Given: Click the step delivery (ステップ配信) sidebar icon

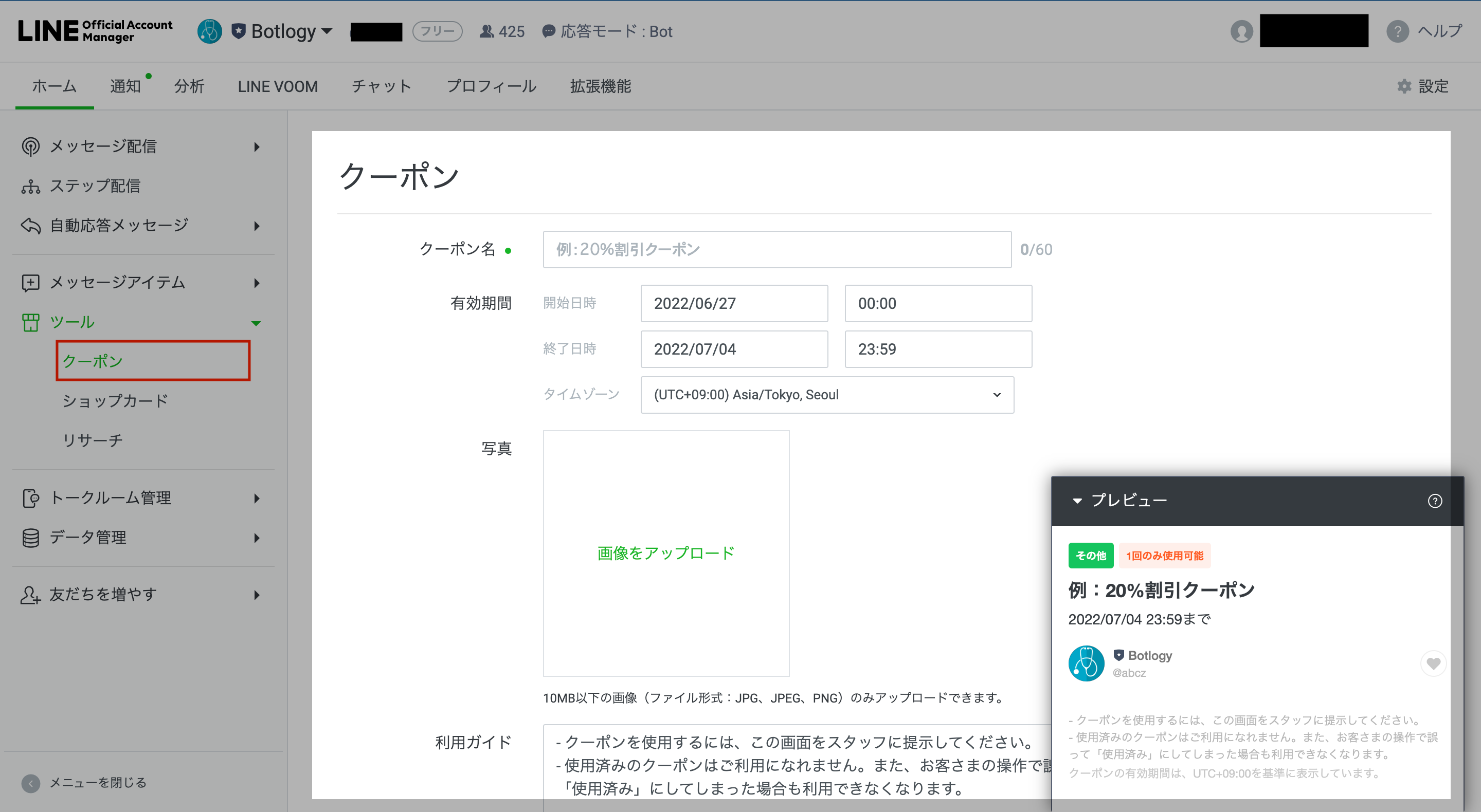Looking at the screenshot, I should click(30, 186).
